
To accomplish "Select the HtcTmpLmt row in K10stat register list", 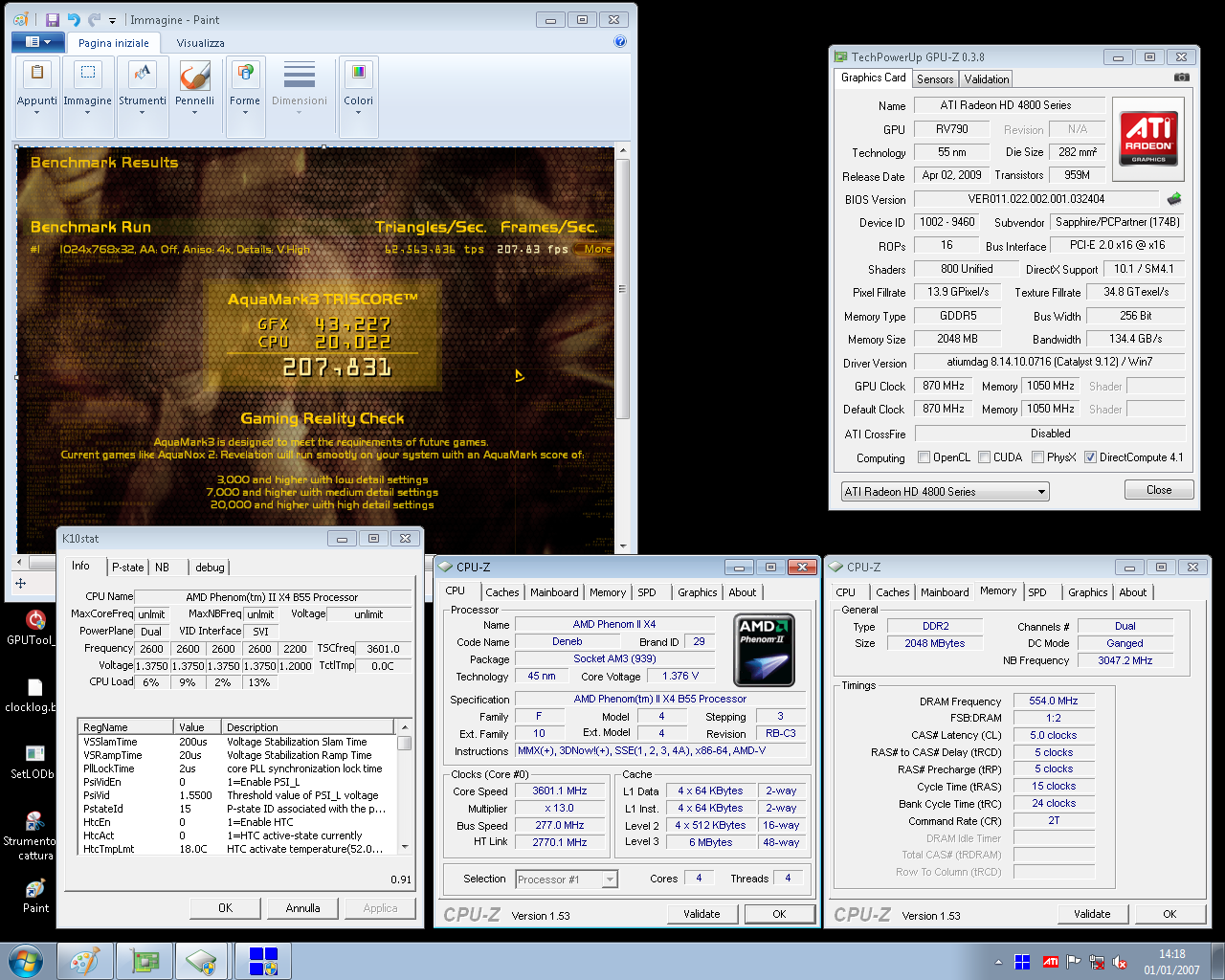I will click(x=237, y=849).
